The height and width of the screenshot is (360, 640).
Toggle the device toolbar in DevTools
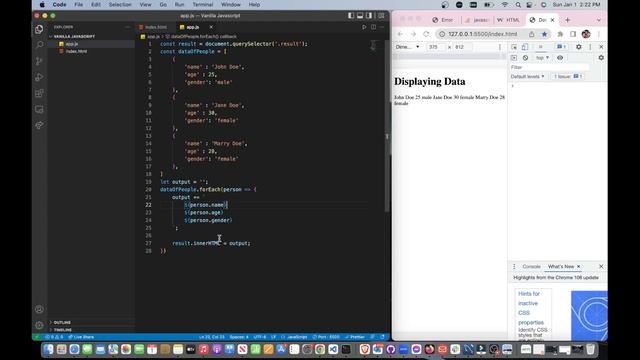click(x=524, y=47)
